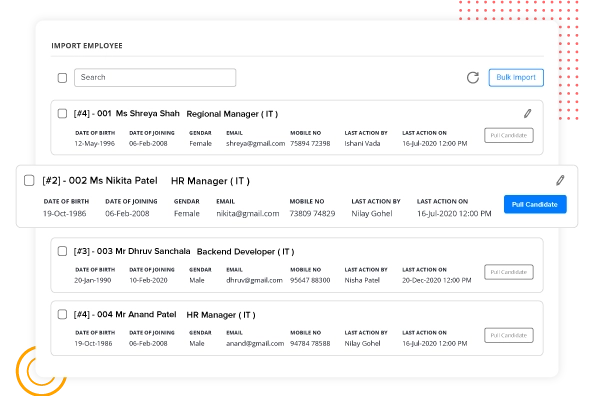Select the Nikita Patel employee checkbox
The image size is (594, 396).
29,180
